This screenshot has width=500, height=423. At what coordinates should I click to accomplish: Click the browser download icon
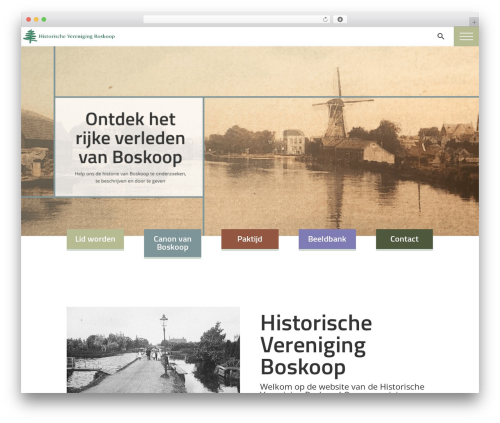340,19
